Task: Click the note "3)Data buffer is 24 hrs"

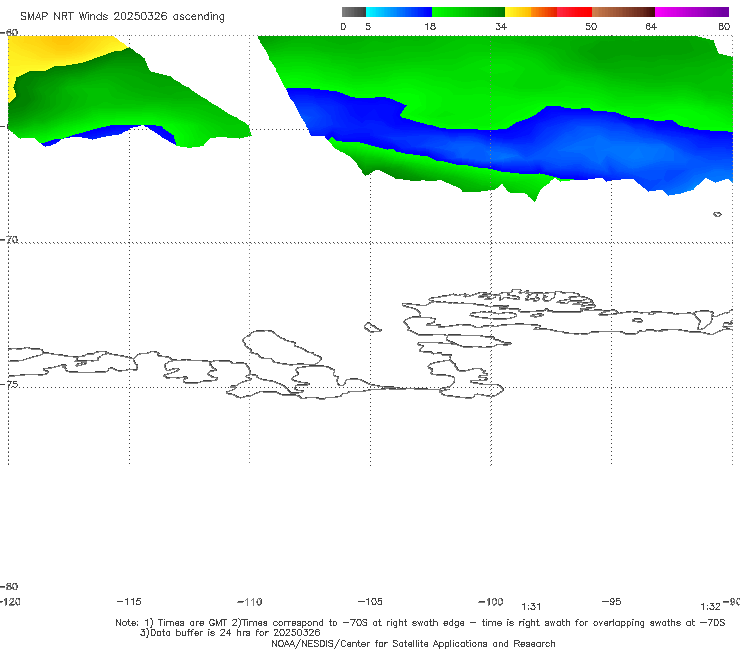Action: [230, 633]
